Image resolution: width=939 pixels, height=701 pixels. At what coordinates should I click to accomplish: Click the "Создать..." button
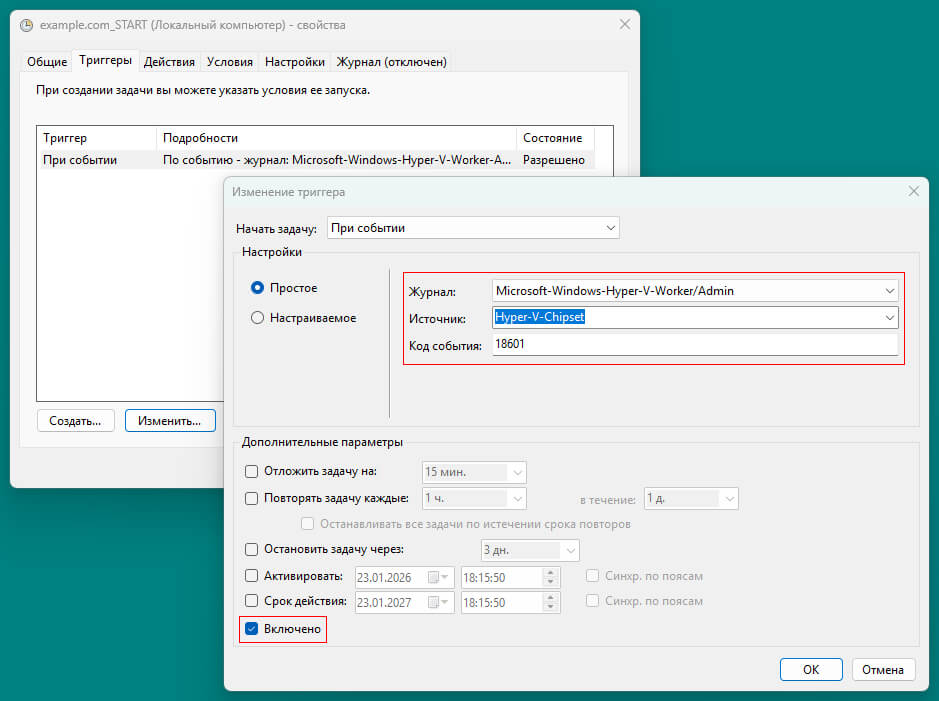coord(75,420)
